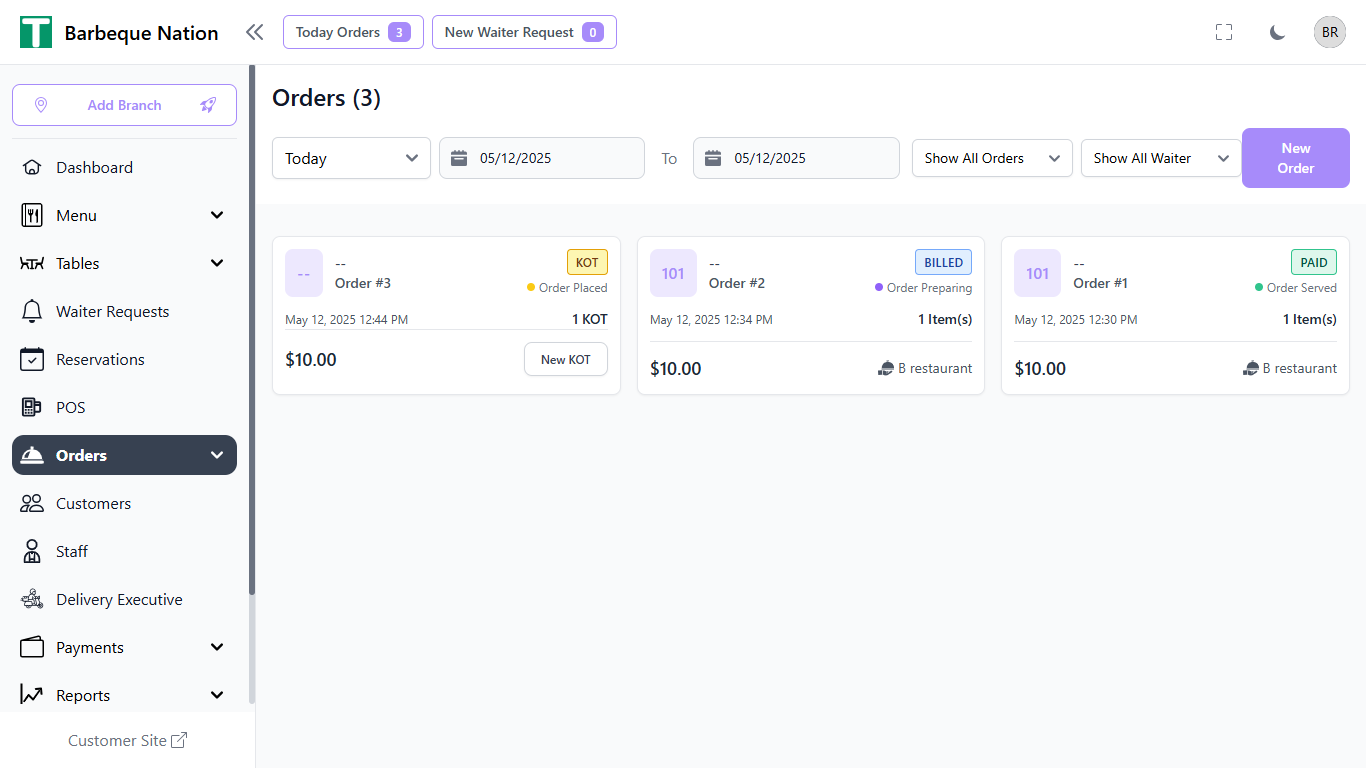This screenshot has width=1366, height=768.
Task: Select the Staff person icon
Action: (x=33, y=551)
